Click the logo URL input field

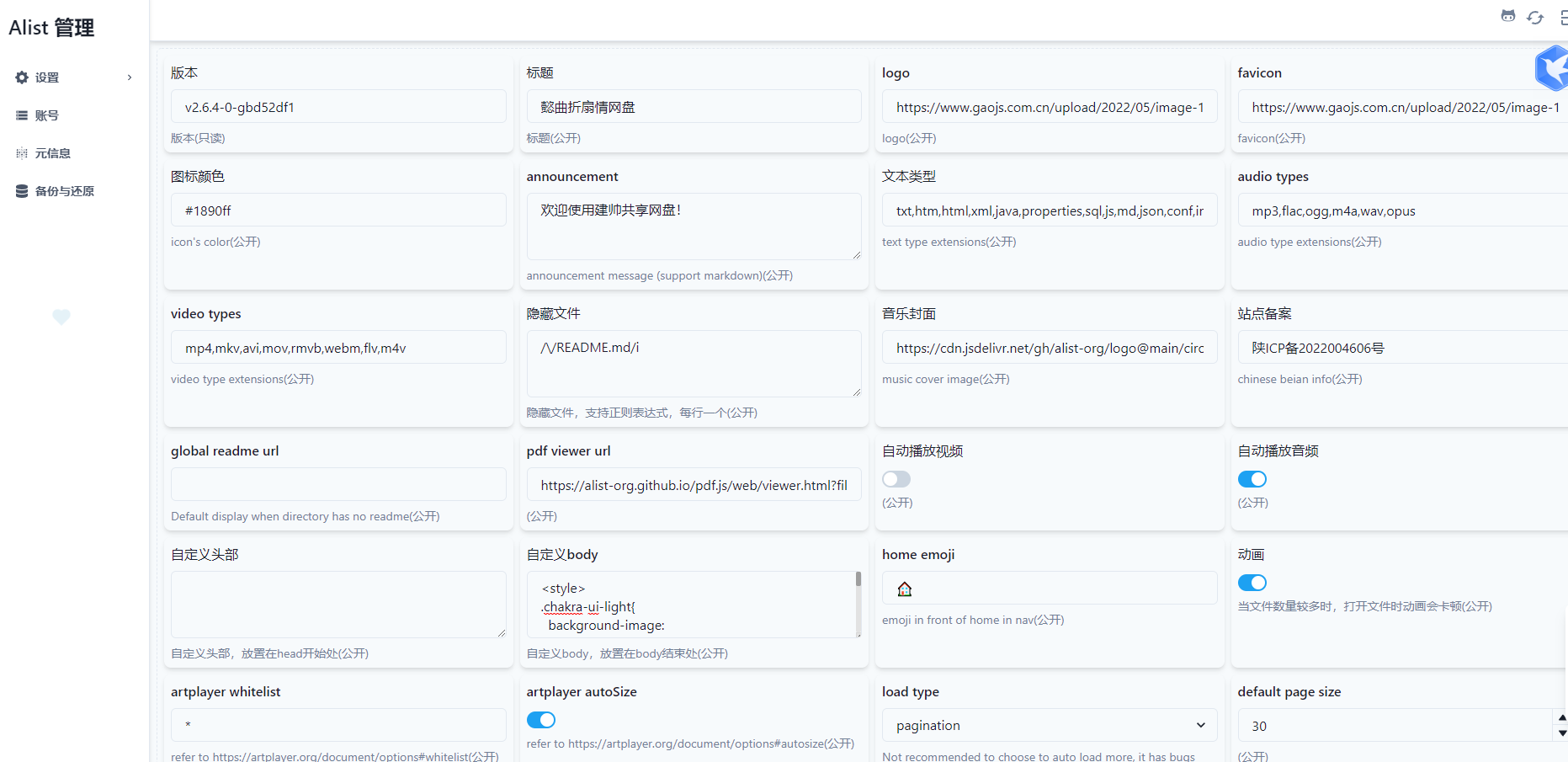pyautogui.click(x=1050, y=107)
